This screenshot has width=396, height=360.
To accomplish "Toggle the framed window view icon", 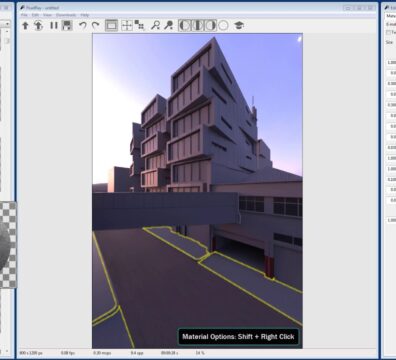I will coord(111,25).
